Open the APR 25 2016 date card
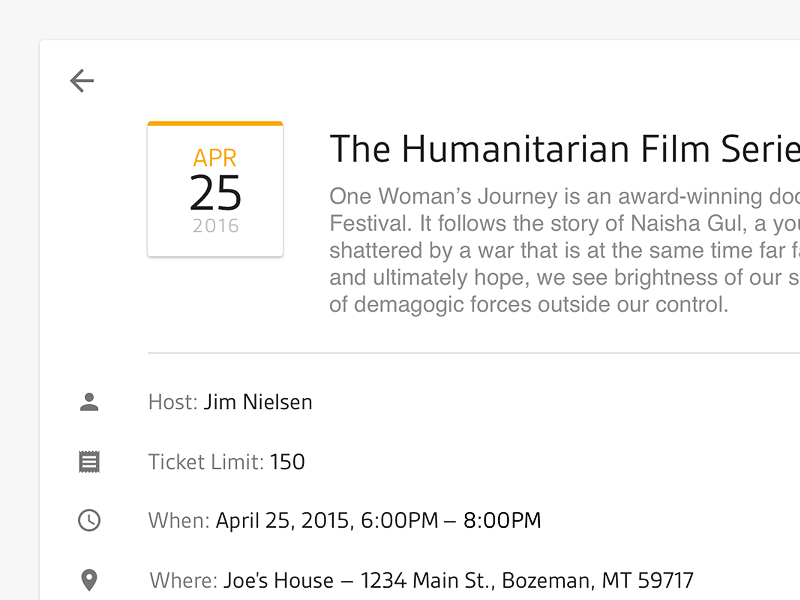This screenshot has height=600, width=800. [215, 189]
